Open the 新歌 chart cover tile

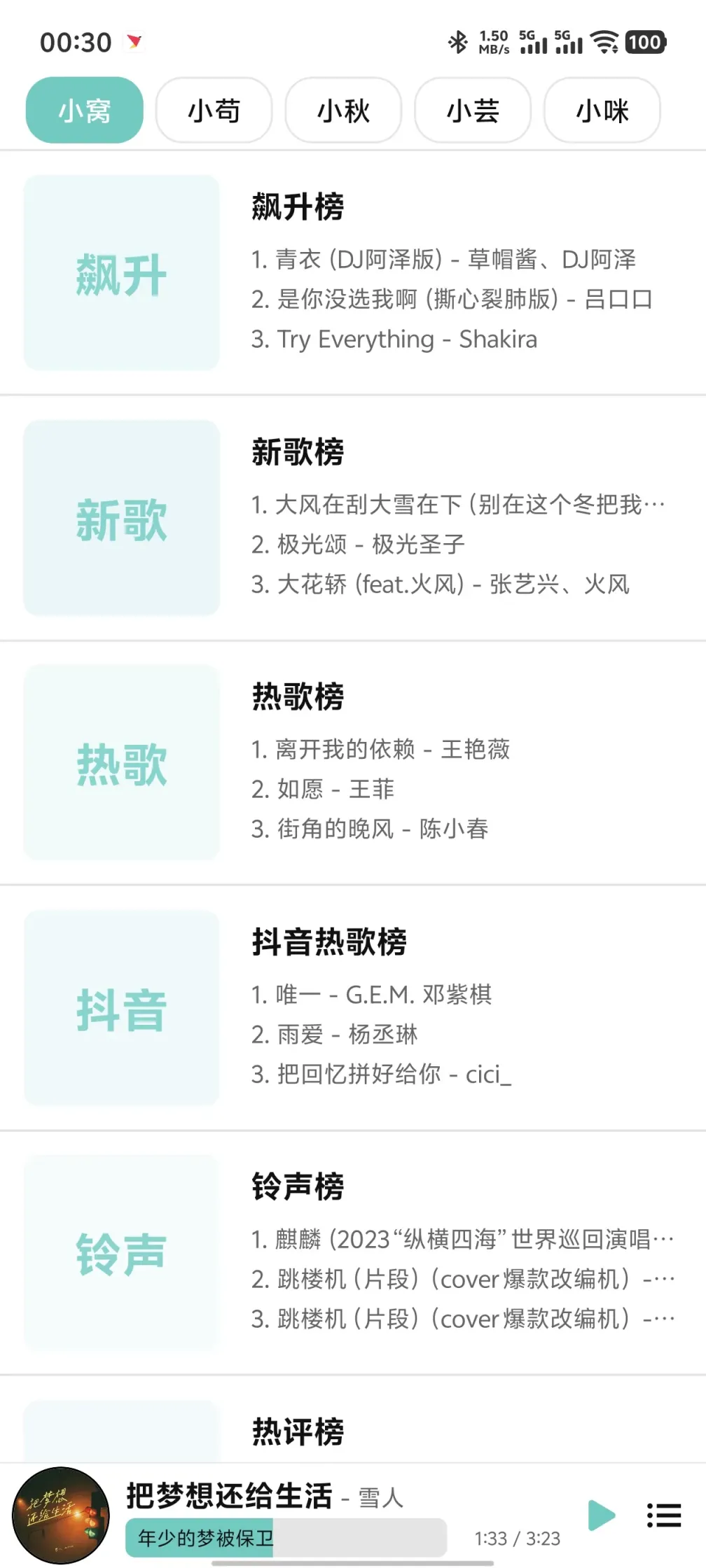[122, 518]
